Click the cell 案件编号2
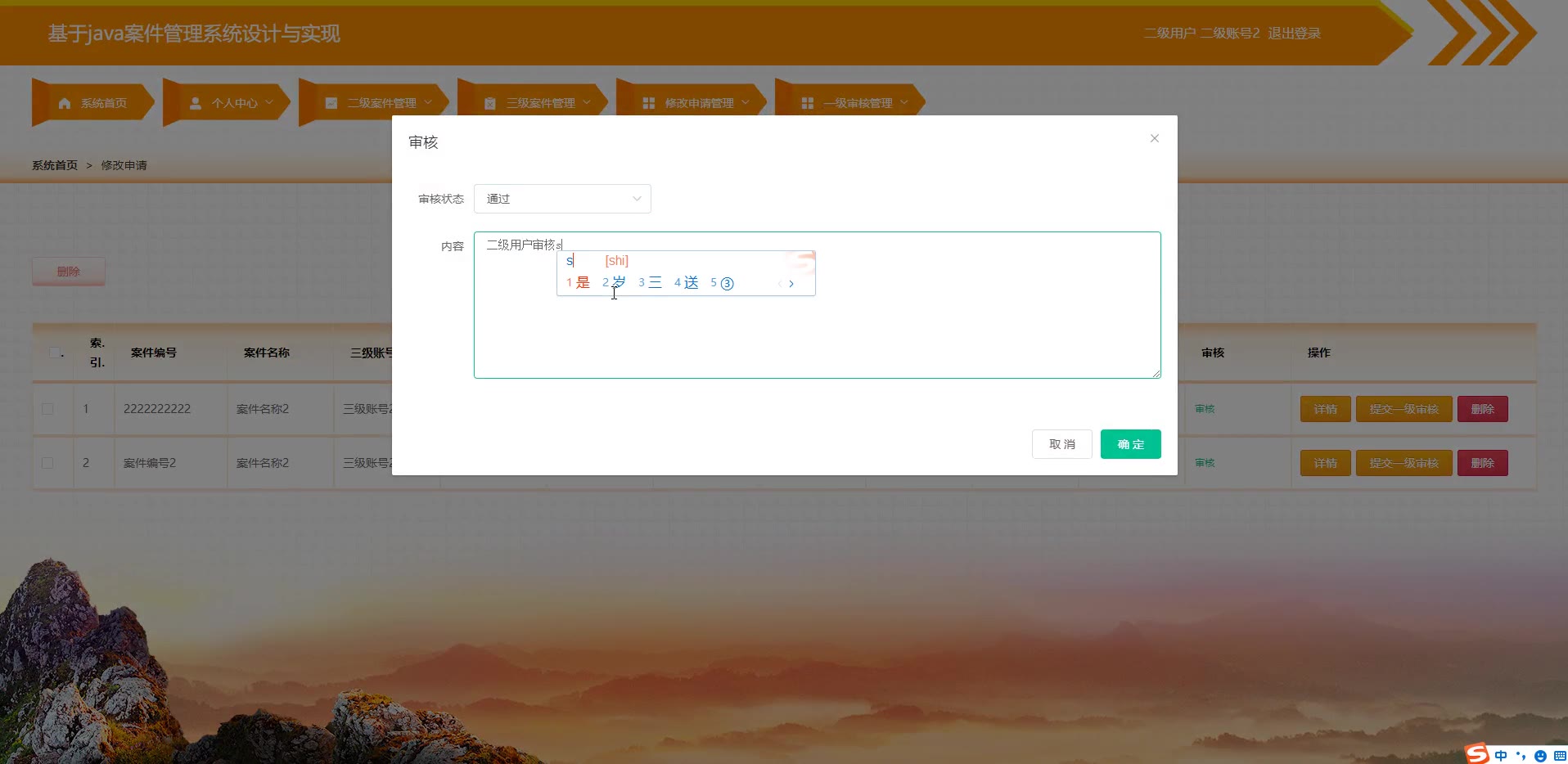 [x=150, y=463]
